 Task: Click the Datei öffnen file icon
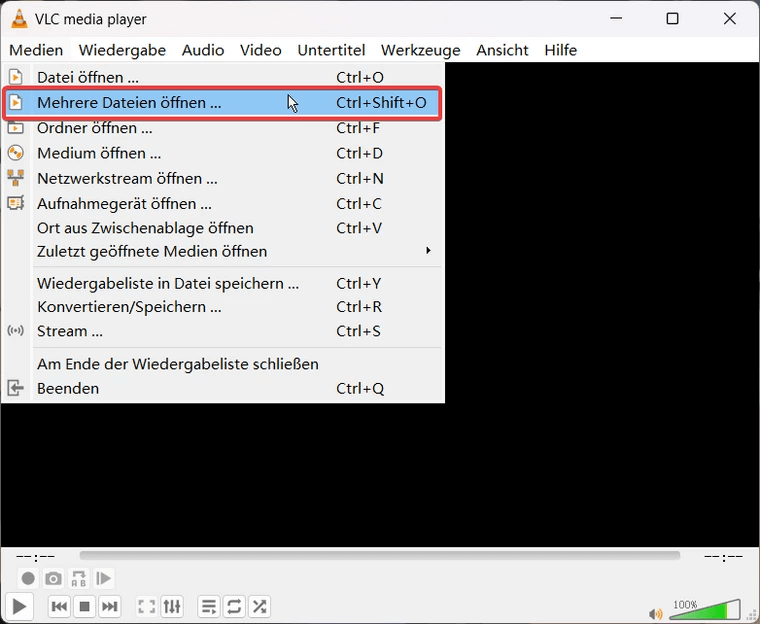(16, 77)
